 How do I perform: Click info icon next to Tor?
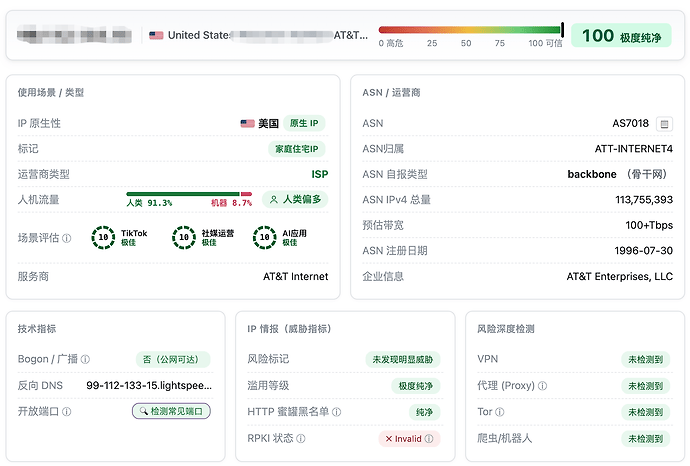pyautogui.click(x=499, y=412)
